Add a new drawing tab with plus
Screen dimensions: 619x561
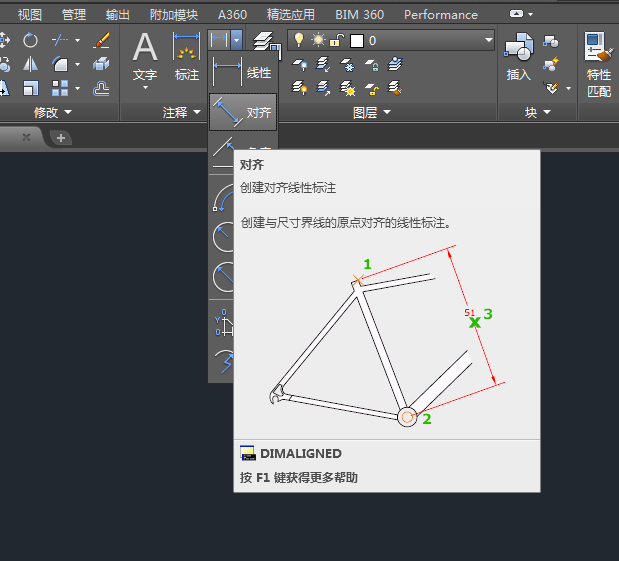[x=61, y=138]
